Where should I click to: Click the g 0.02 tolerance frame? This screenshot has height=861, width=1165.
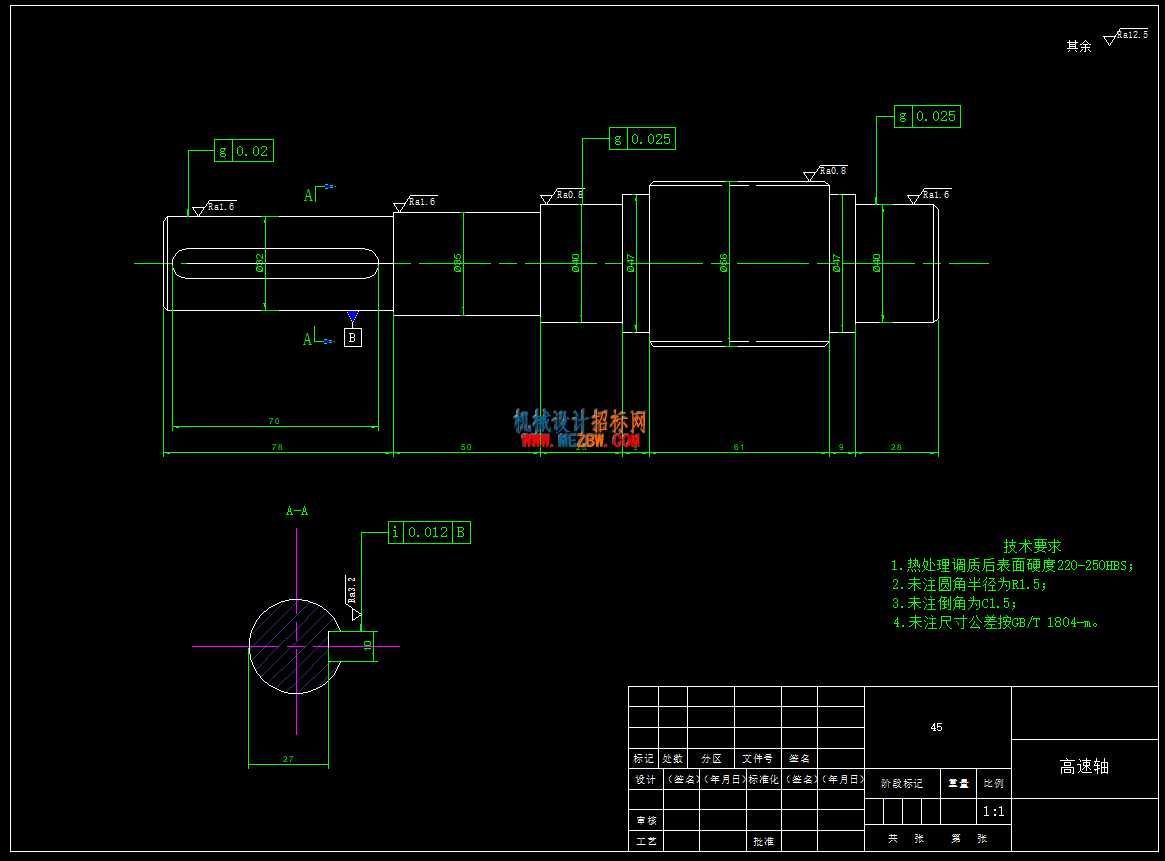pyautogui.click(x=244, y=151)
